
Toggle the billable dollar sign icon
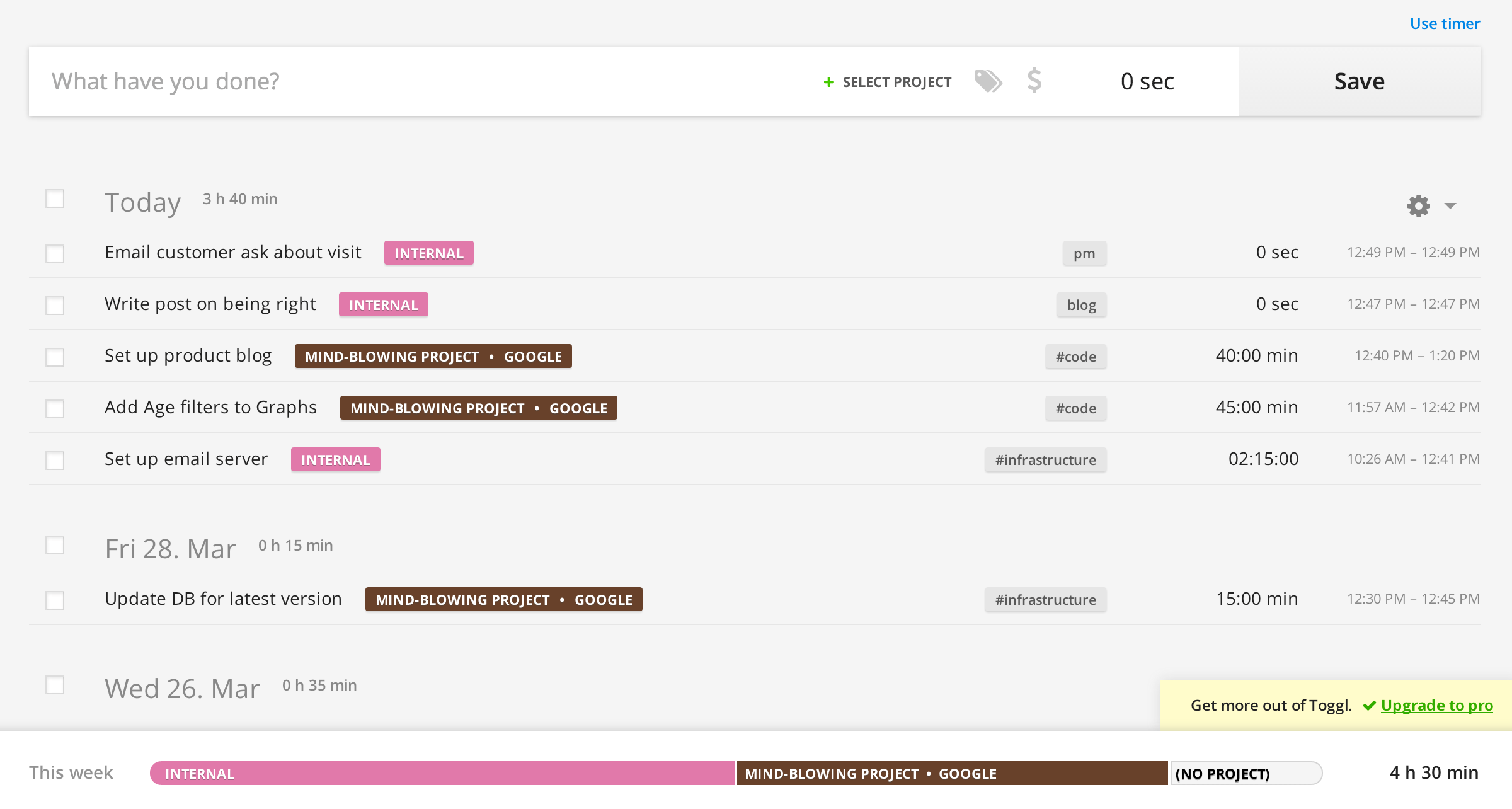click(x=1034, y=81)
